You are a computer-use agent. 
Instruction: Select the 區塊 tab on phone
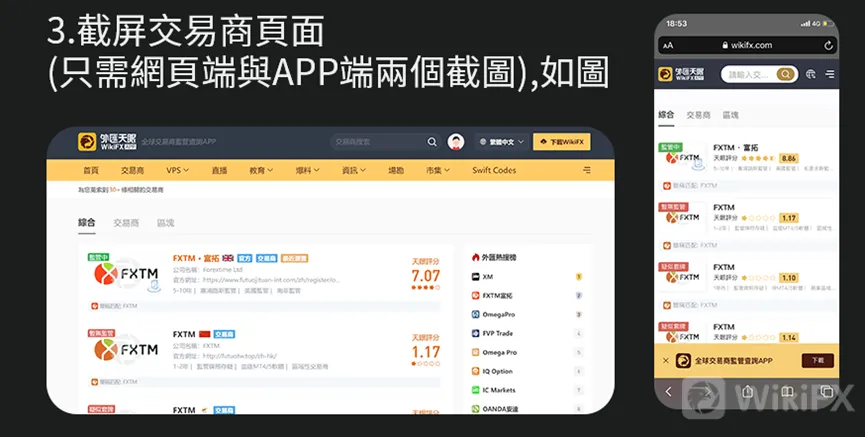(730, 115)
